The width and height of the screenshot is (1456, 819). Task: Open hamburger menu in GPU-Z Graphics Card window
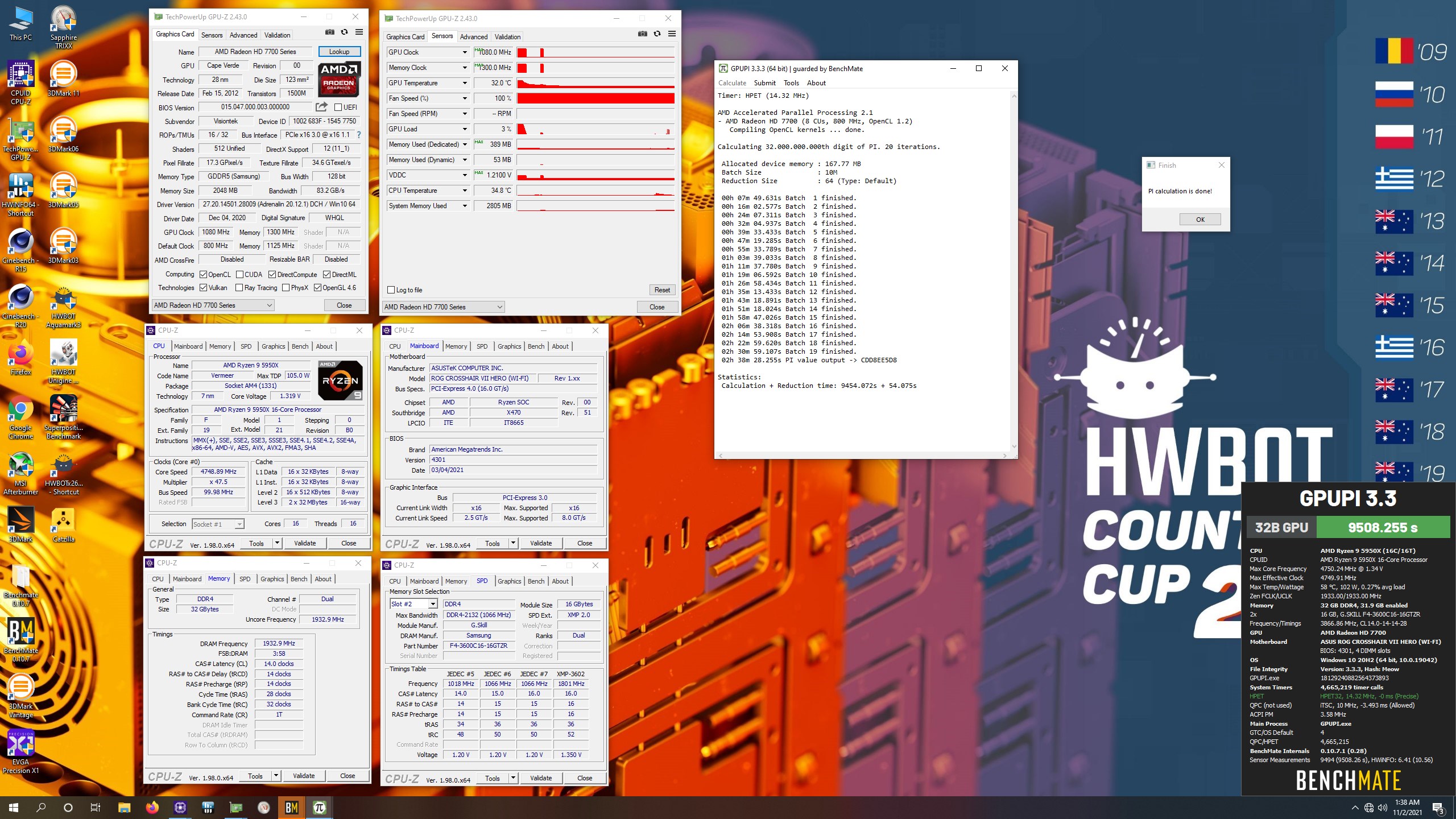point(359,32)
